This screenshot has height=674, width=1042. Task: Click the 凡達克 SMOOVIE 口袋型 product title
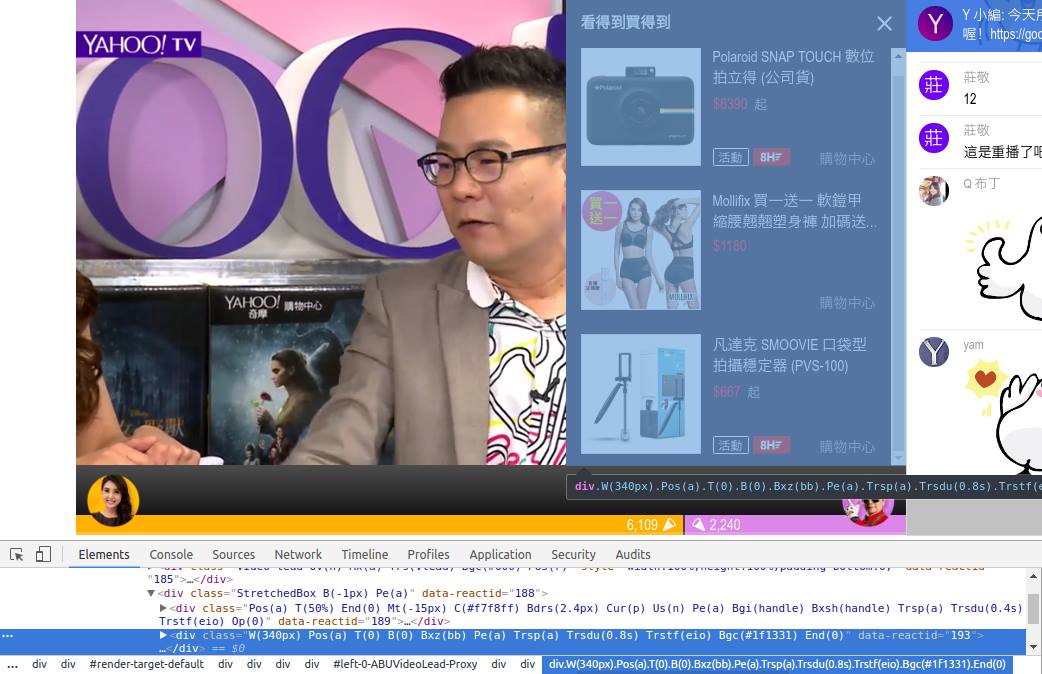(789, 355)
